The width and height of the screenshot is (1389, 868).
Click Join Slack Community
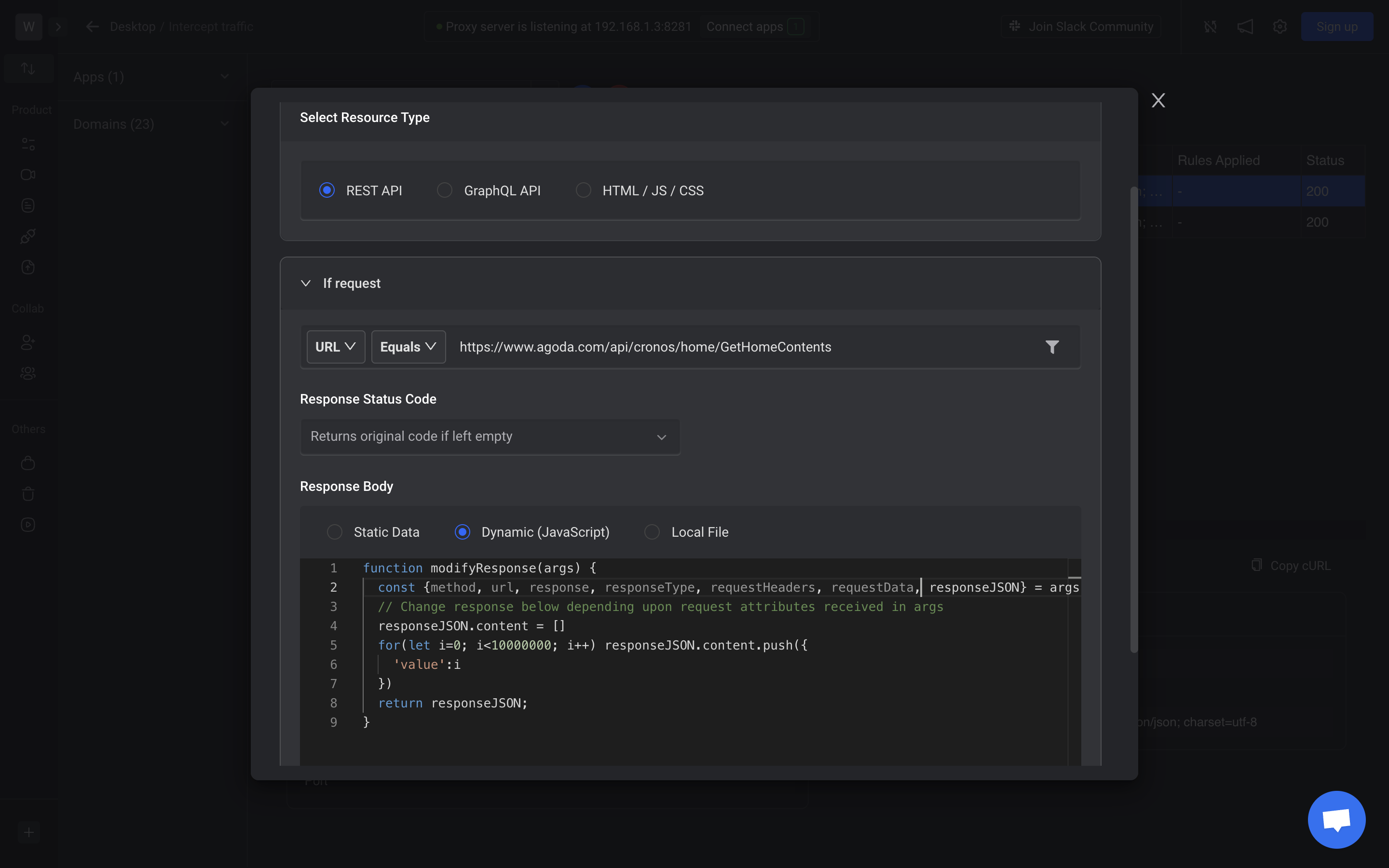click(1081, 27)
